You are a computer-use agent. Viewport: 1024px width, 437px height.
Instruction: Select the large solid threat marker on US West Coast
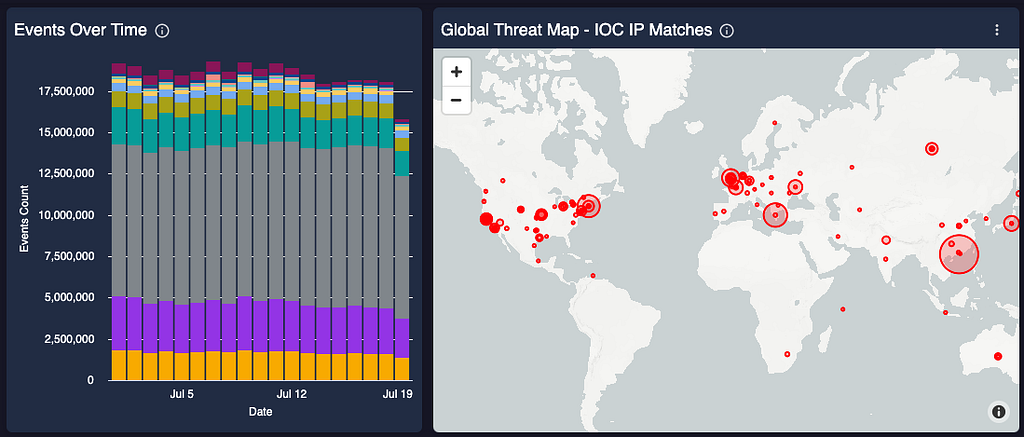pos(486,219)
